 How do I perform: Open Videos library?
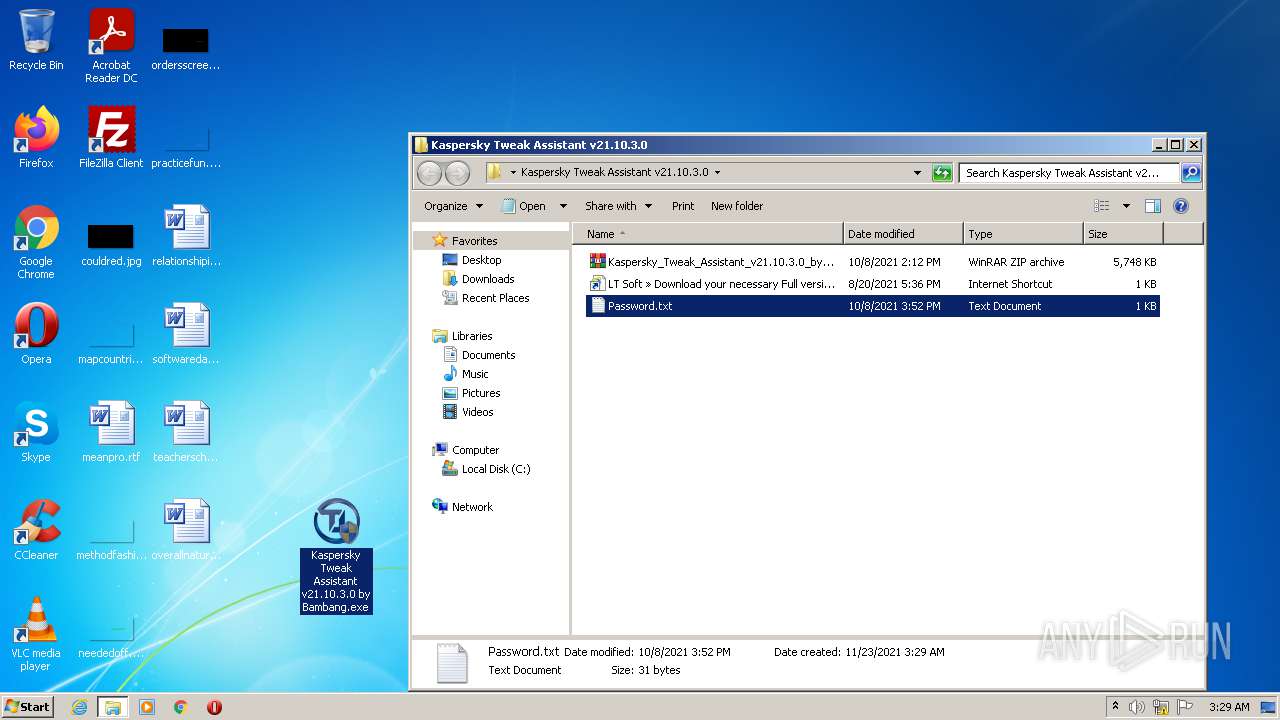[468, 412]
